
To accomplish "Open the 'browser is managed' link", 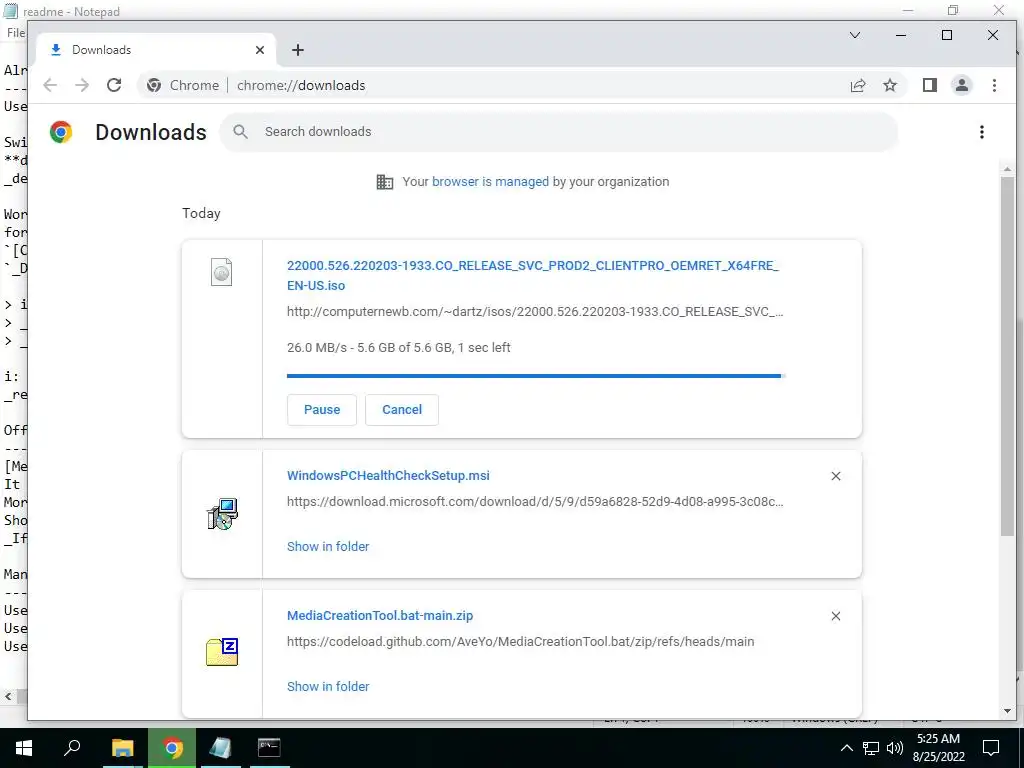I will click(490, 182).
